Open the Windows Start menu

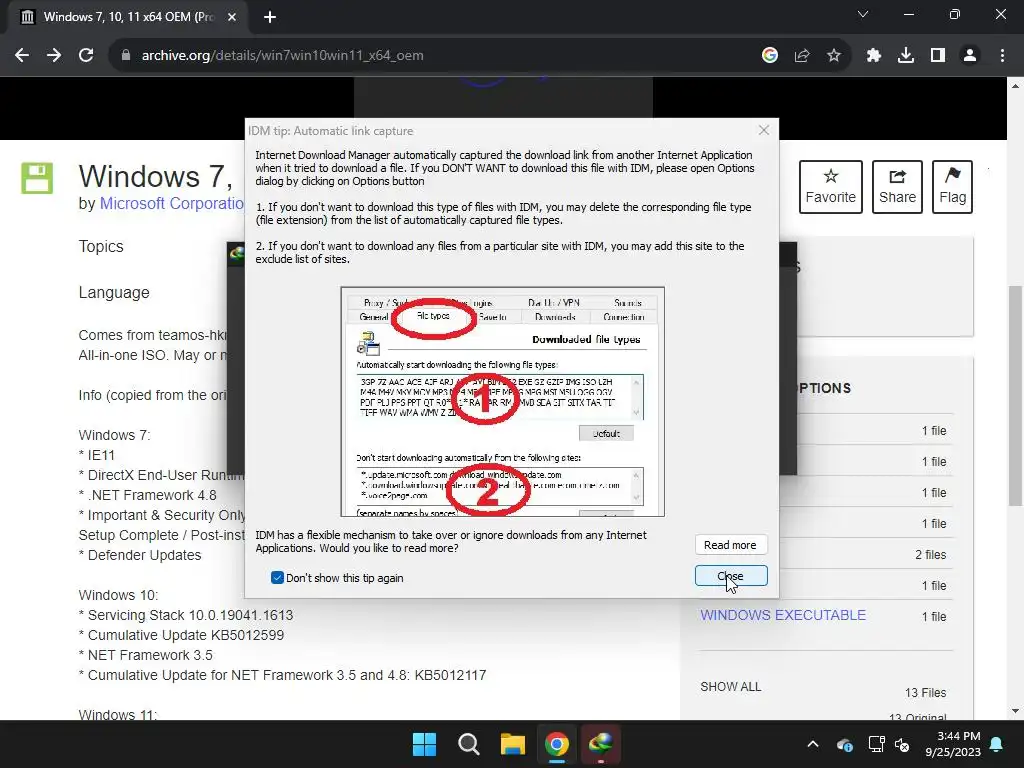[x=424, y=744]
